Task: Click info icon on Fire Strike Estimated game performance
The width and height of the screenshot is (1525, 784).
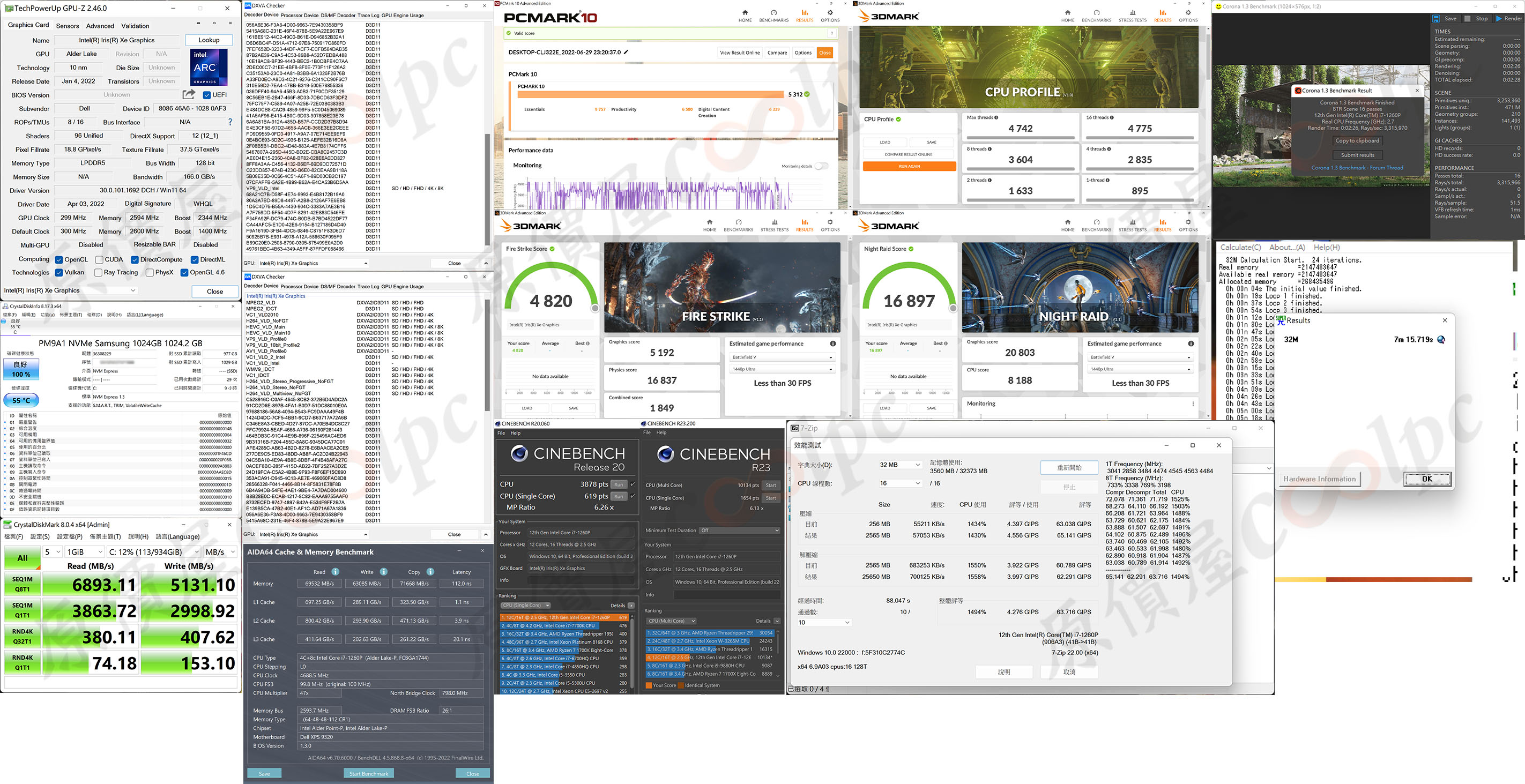Action: click(833, 344)
